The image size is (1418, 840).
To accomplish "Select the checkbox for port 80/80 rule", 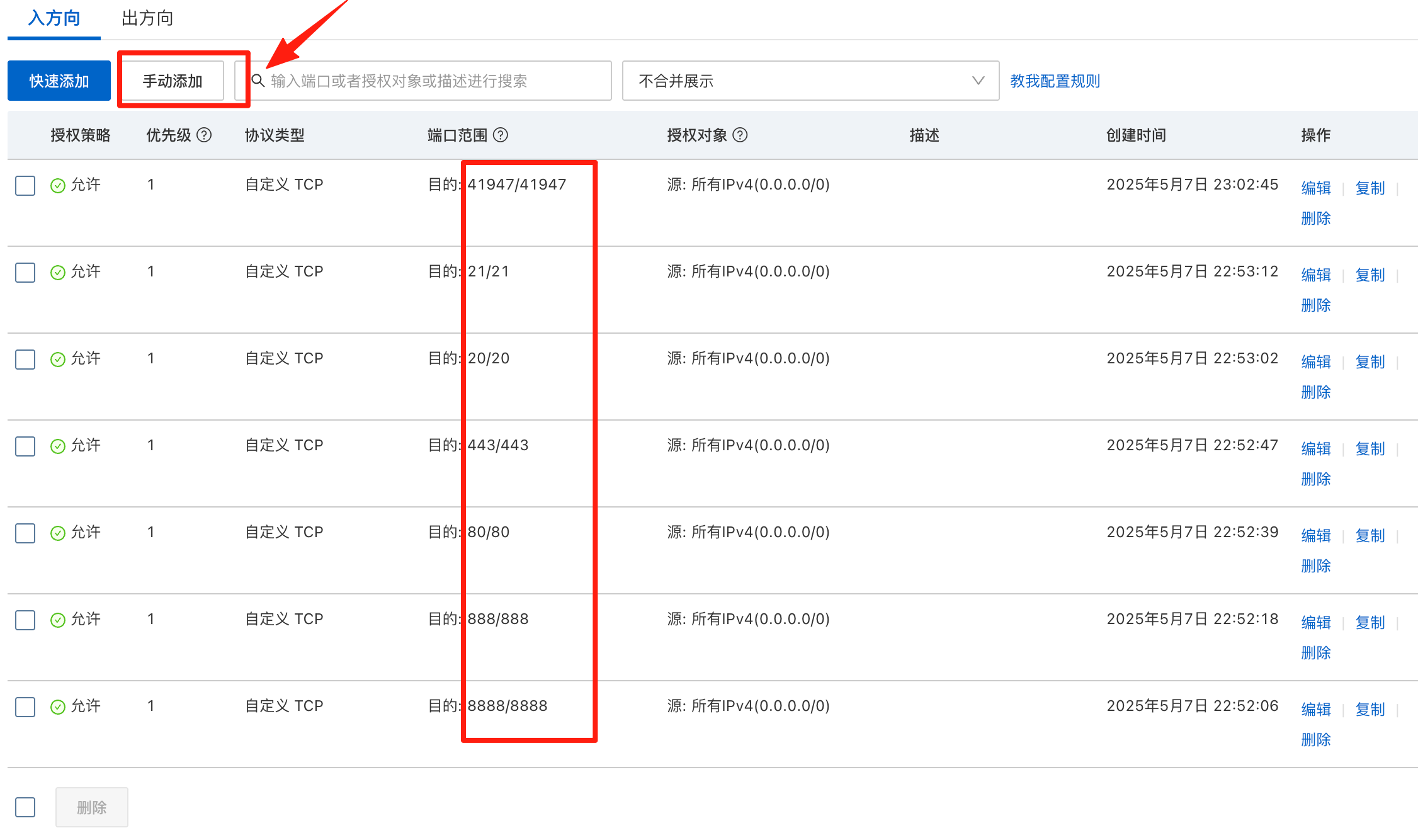I will click(x=25, y=533).
